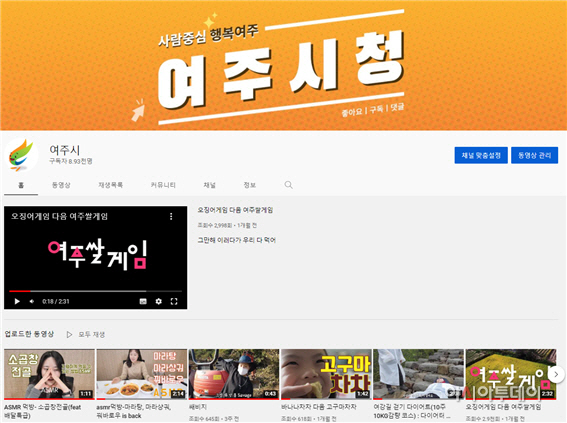The image size is (567, 423).
Task: Toggle subtitles on the featured video
Action: (143, 301)
